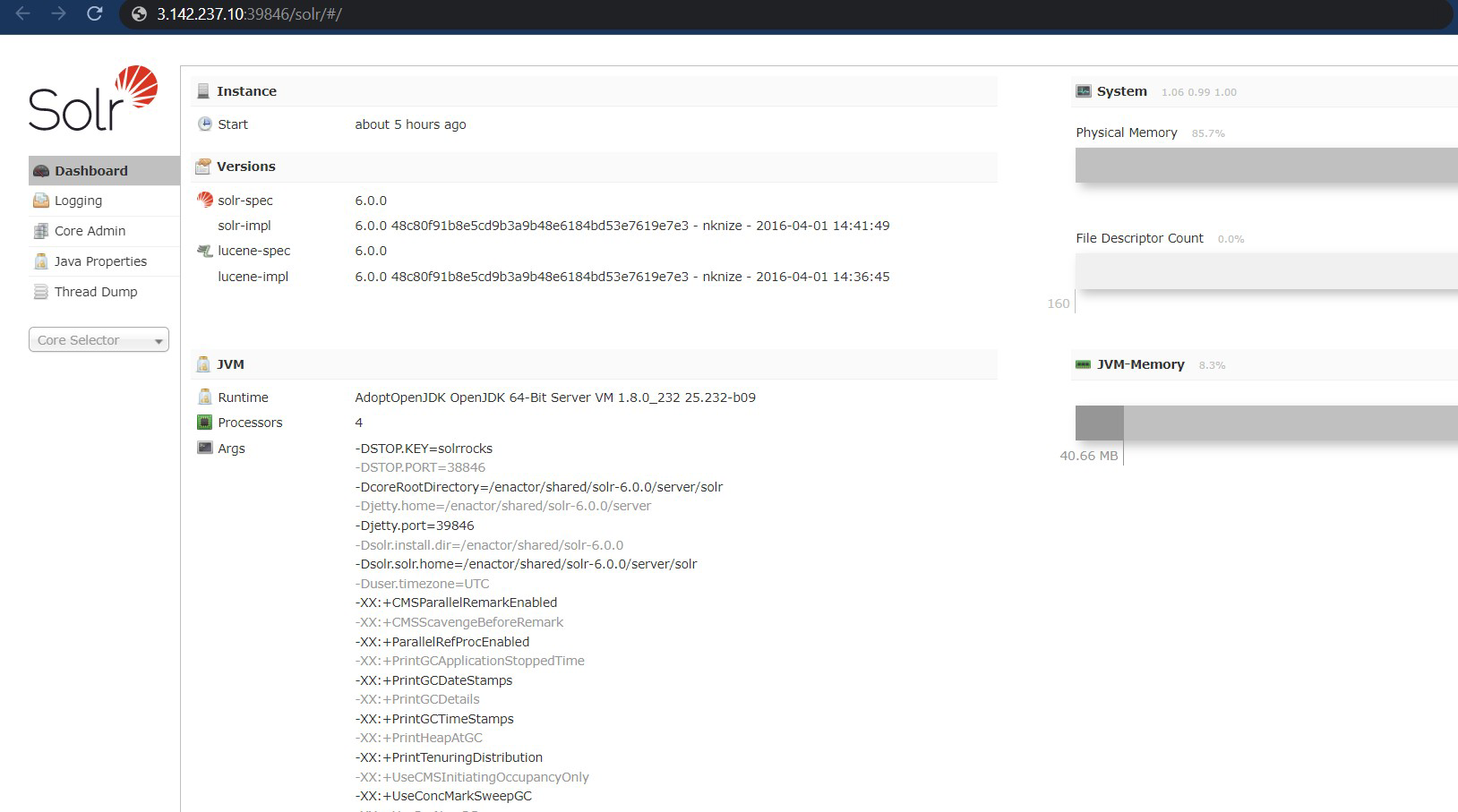Open Thread Dump from the sidebar
The height and width of the screenshot is (812, 1458).
click(x=95, y=292)
